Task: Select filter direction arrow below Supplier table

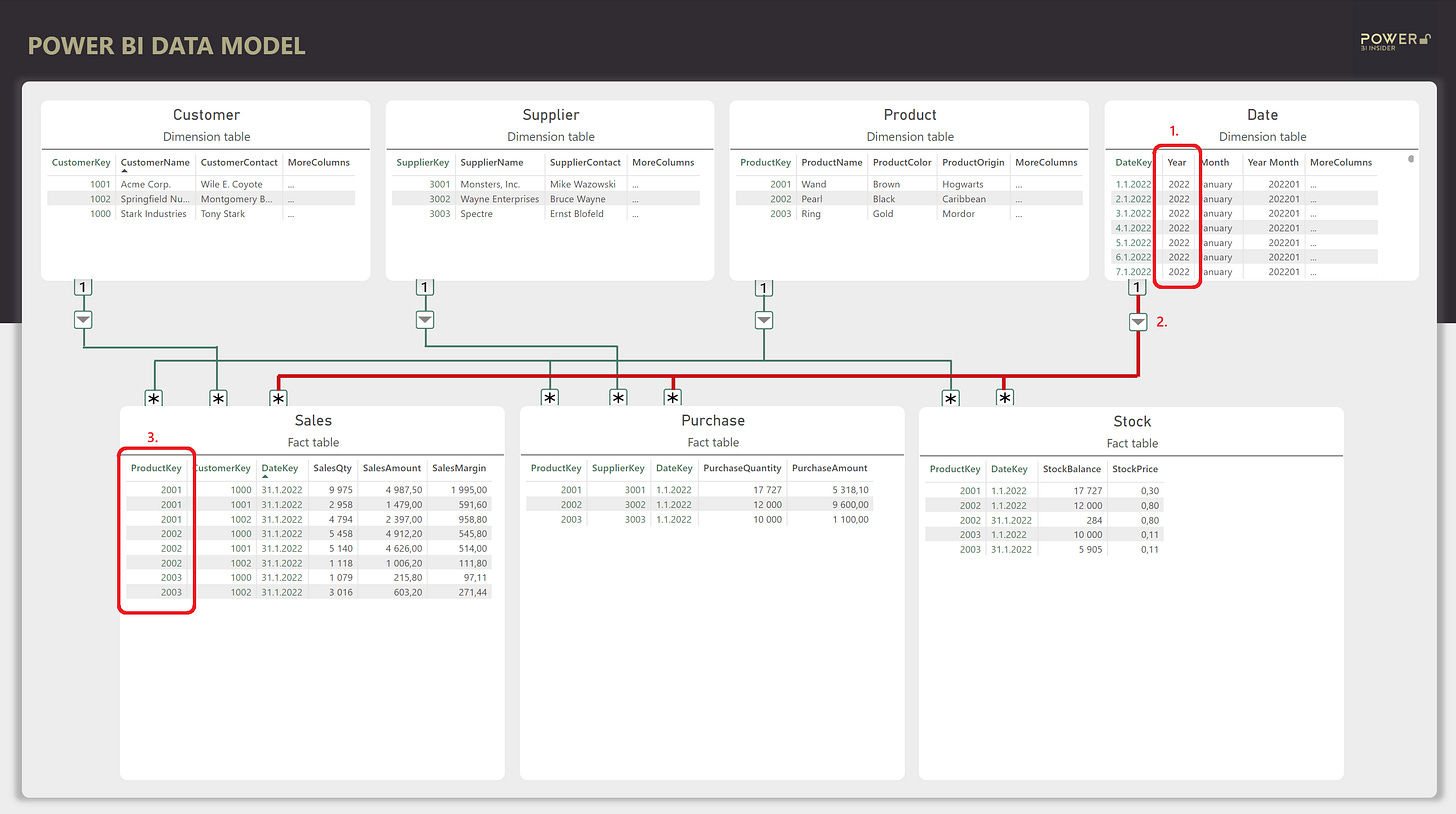Action: [425, 320]
